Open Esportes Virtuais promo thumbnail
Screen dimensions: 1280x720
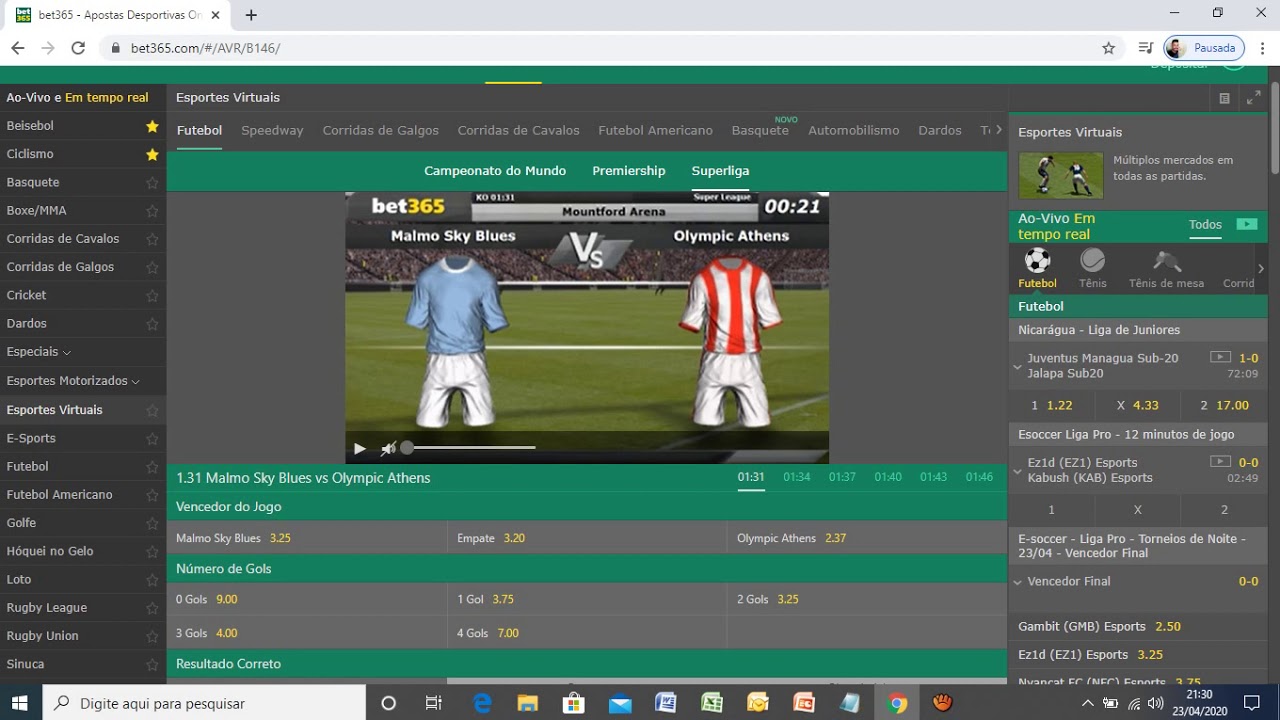point(1060,175)
